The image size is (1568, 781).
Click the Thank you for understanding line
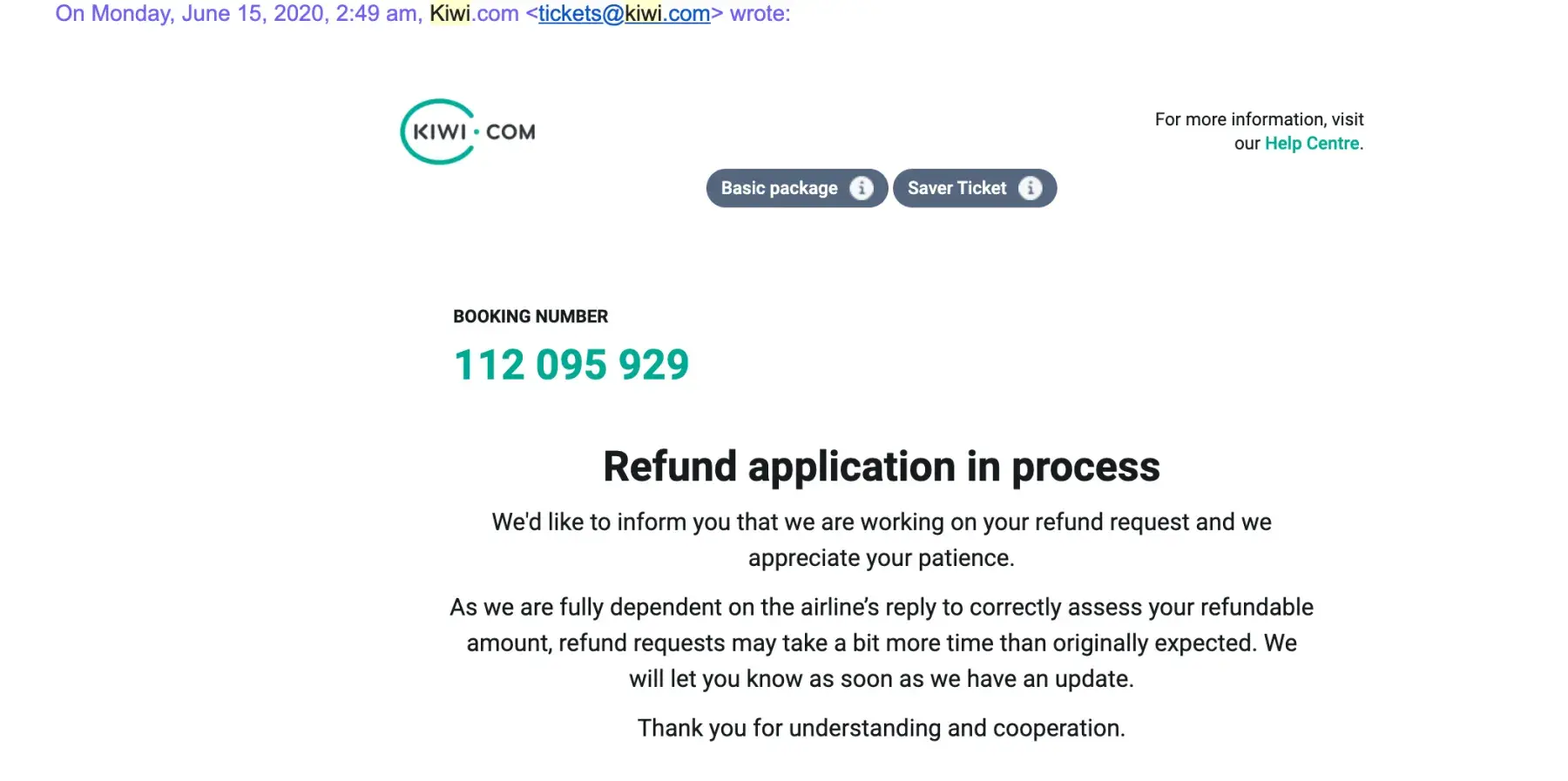pos(881,728)
